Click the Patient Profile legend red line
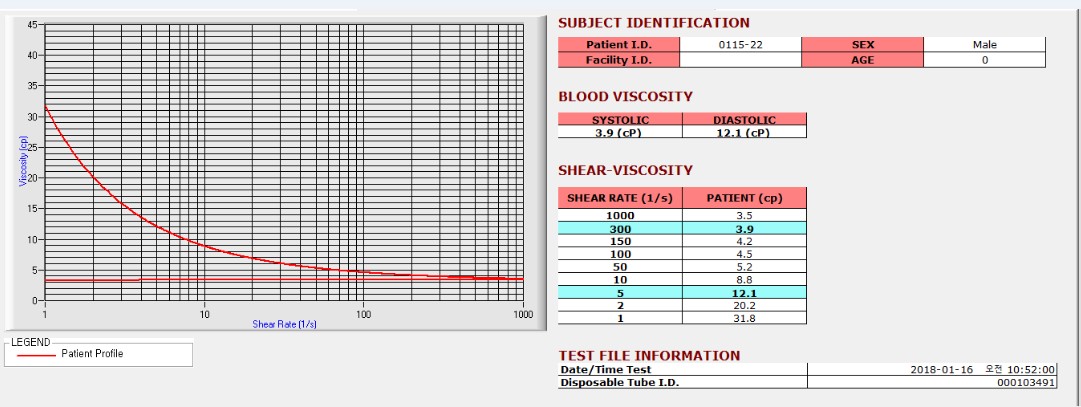Screen dimensions: 1081x407 [35, 355]
